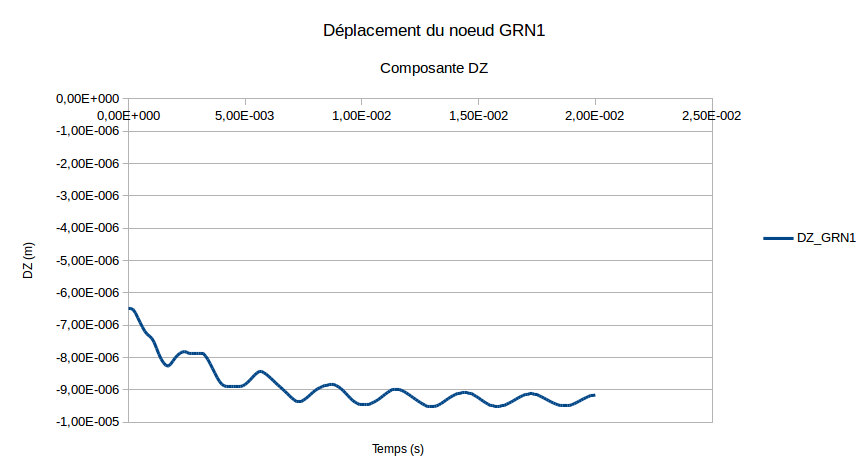Click the starting point of the DZ_GRN1 curve
Image resolution: width=868 pixels, height=476 pixels.
point(130,308)
